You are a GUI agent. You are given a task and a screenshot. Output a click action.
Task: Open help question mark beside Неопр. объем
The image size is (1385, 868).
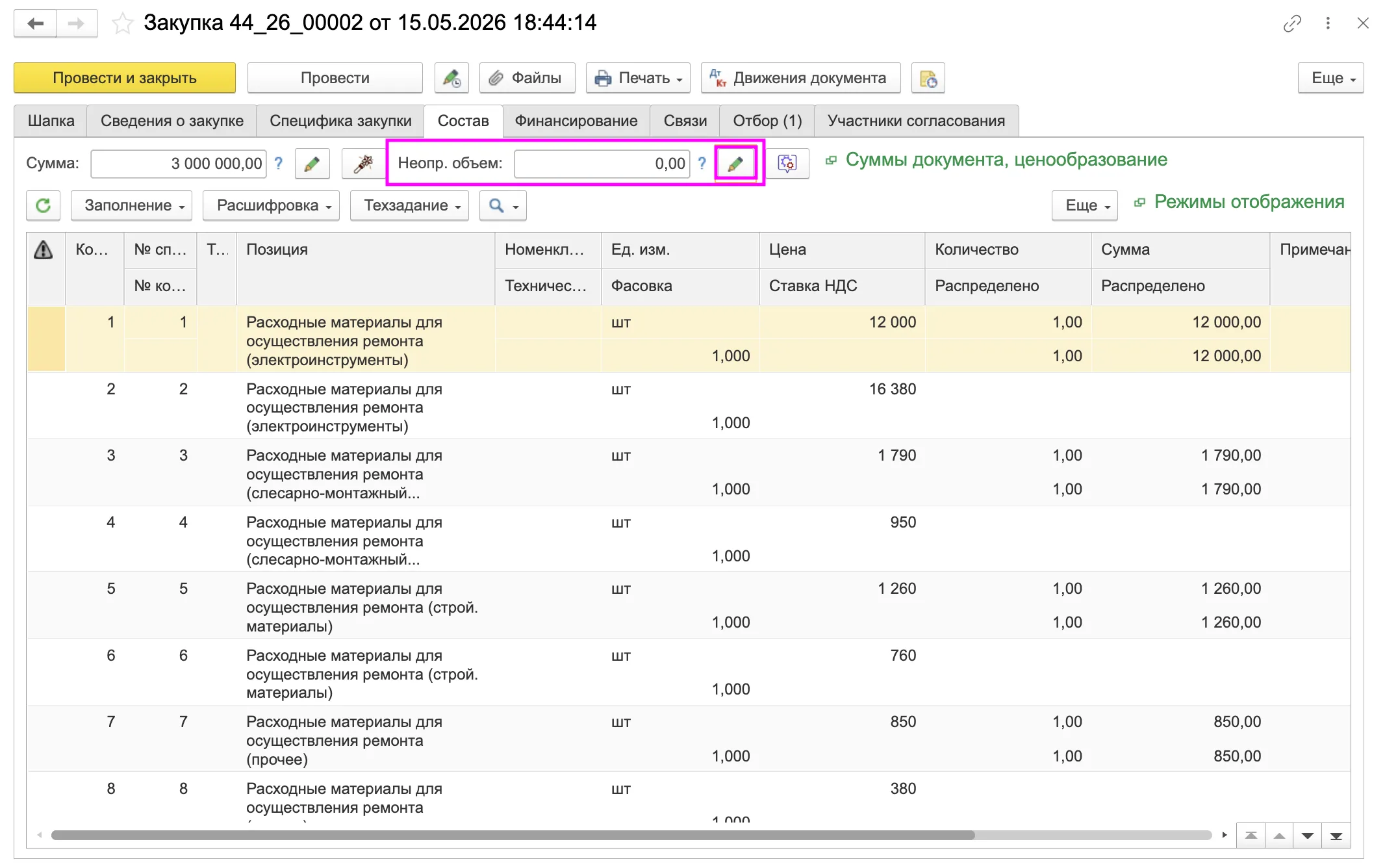click(x=702, y=163)
